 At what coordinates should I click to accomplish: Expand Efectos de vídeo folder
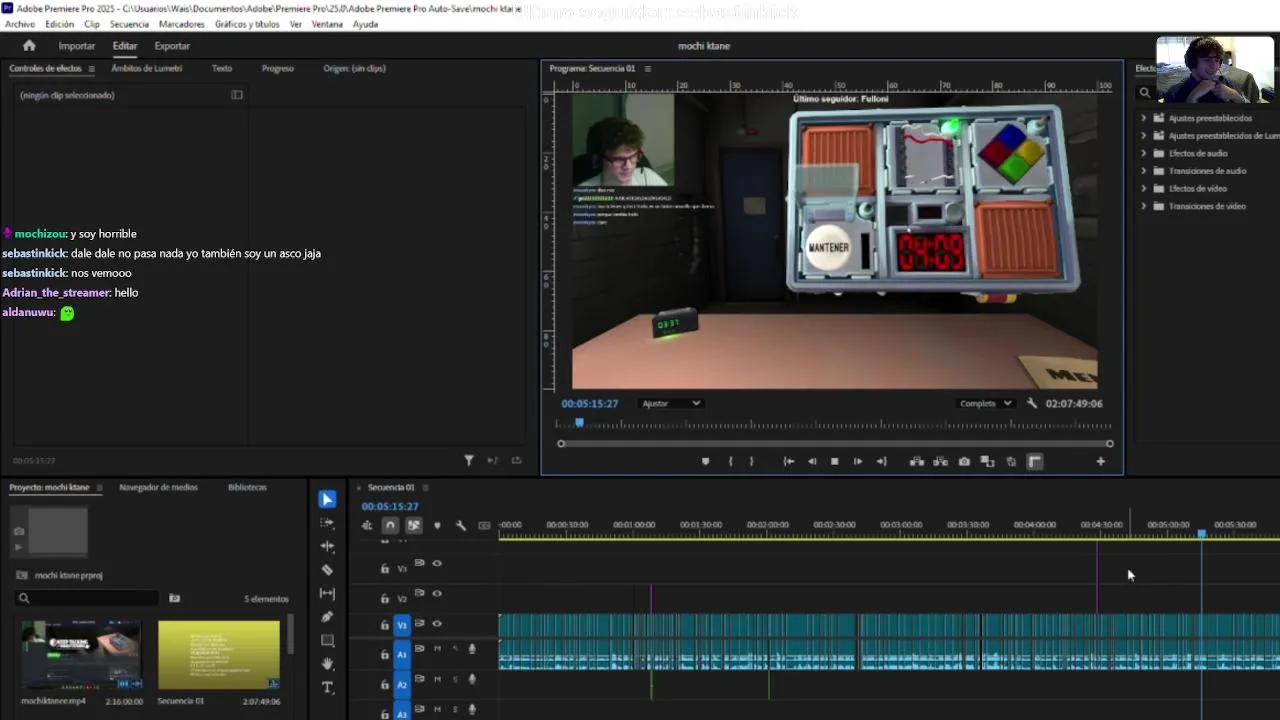(1144, 188)
